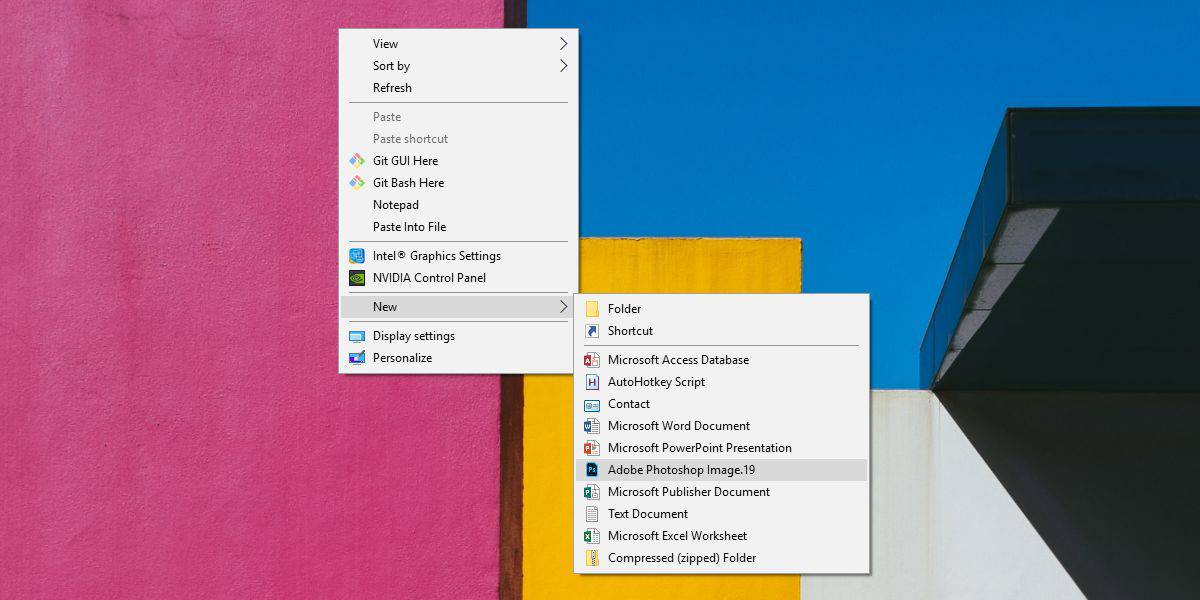The height and width of the screenshot is (600, 1200).
Task: Click the Microsoft Word Document icon
Action: pyautogui.click(x=592, y=426)
